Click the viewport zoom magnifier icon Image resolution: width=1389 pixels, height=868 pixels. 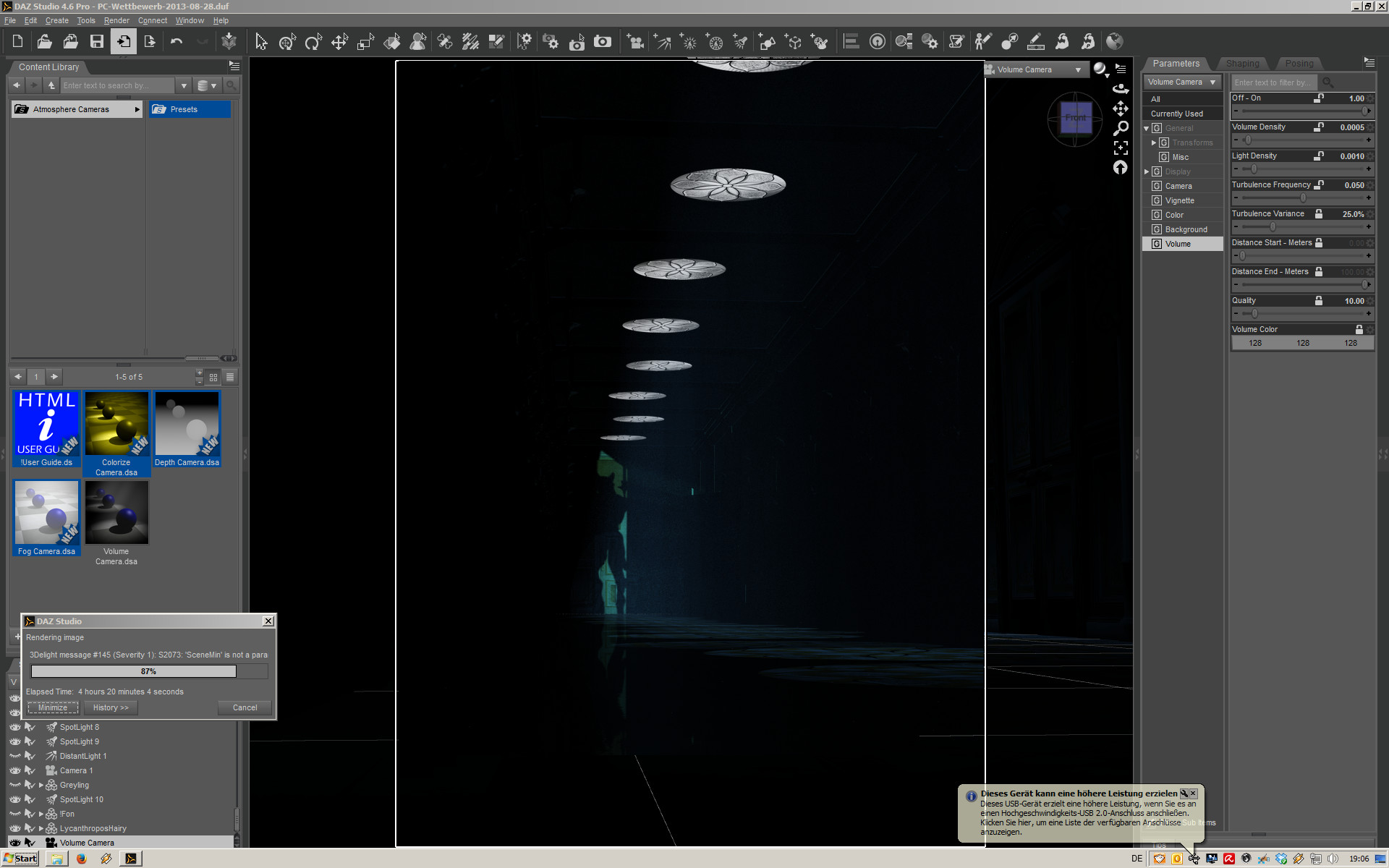[x=1120, y=129]
